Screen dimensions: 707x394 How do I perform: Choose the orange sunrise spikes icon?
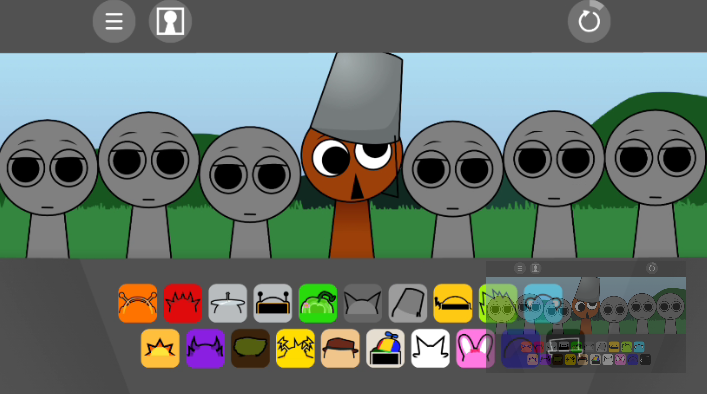coord(160,348)
